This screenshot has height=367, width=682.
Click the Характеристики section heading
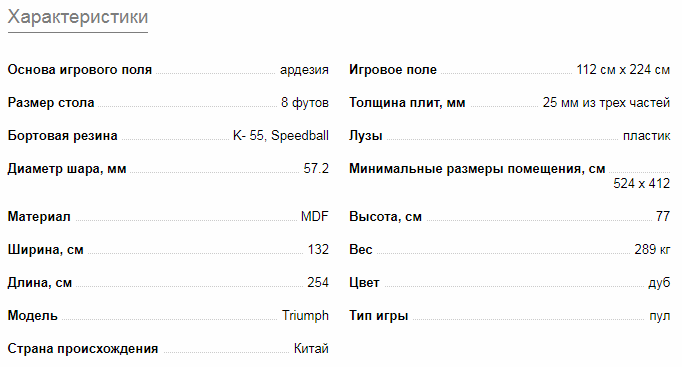[78, 18]
